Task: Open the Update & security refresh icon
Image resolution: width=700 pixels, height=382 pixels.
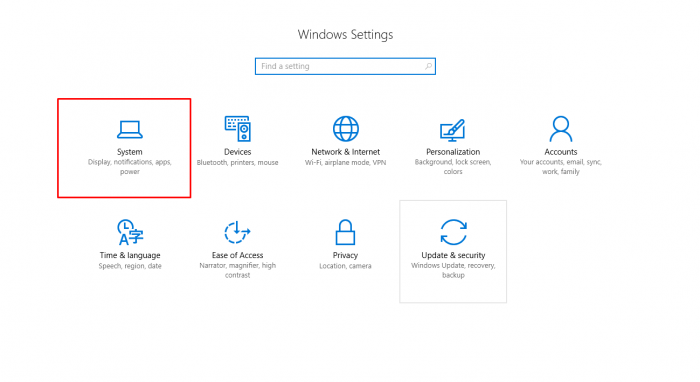Action: (x=453, y=232)
